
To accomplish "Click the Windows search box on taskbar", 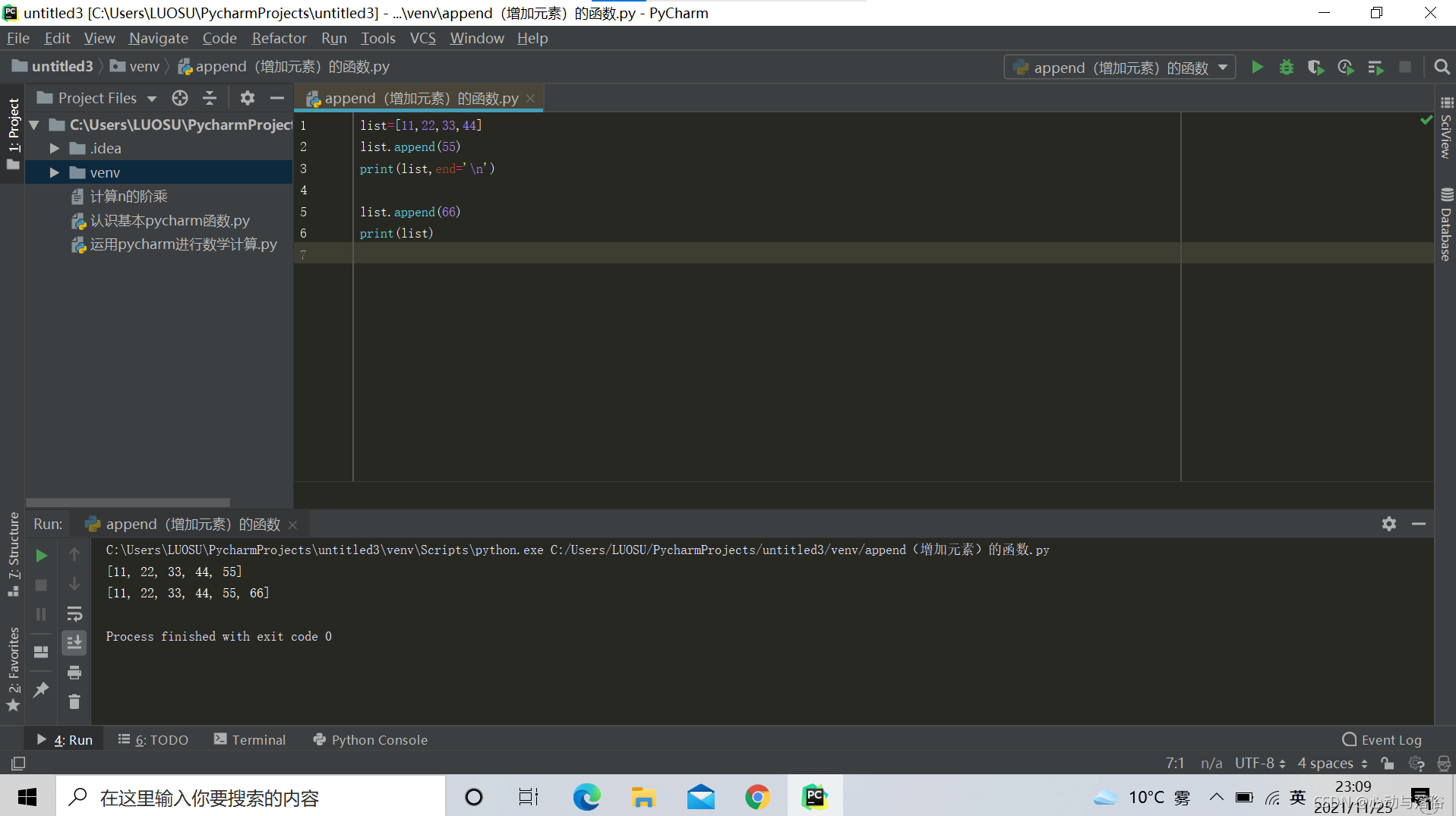I will (251, 797).
